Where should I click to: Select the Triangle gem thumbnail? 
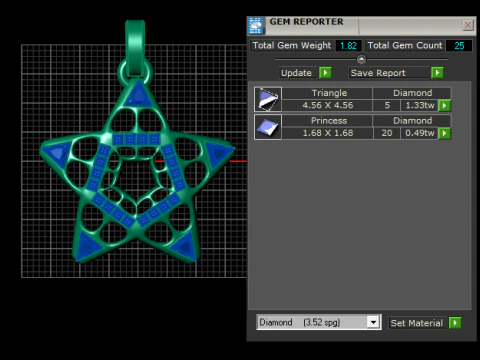(268, 99)
